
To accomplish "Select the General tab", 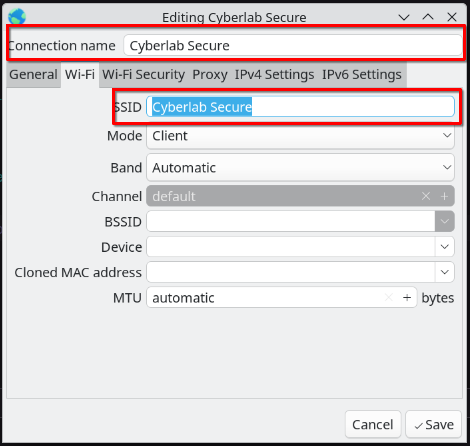I will point(33,74).
